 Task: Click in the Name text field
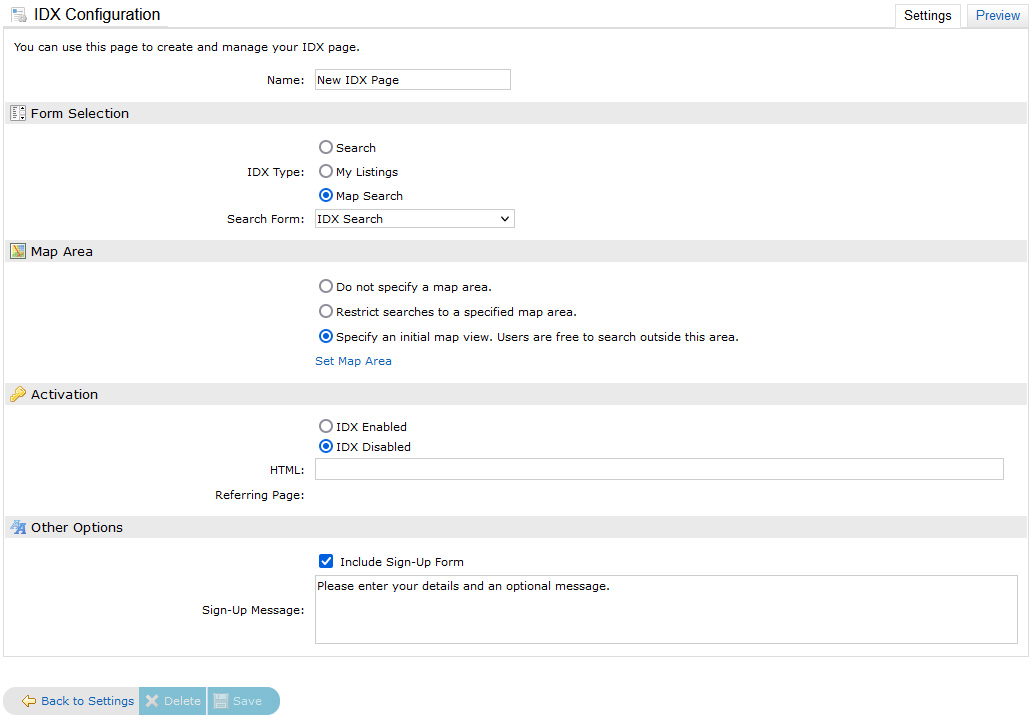pos(412,80)
